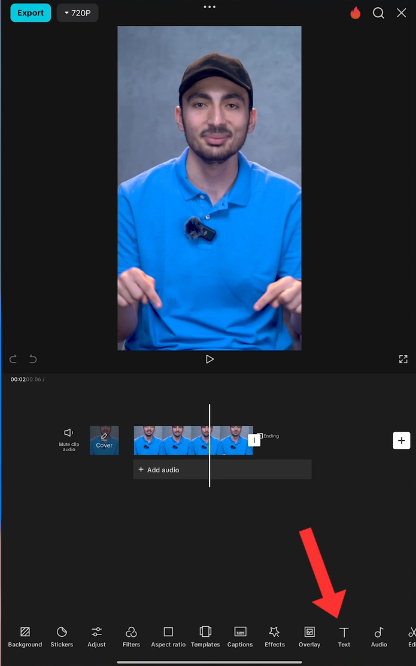Tap the Add audio track
Image resolution: width=416 pixels, height=666 pixels.
(x=222, y=470)
